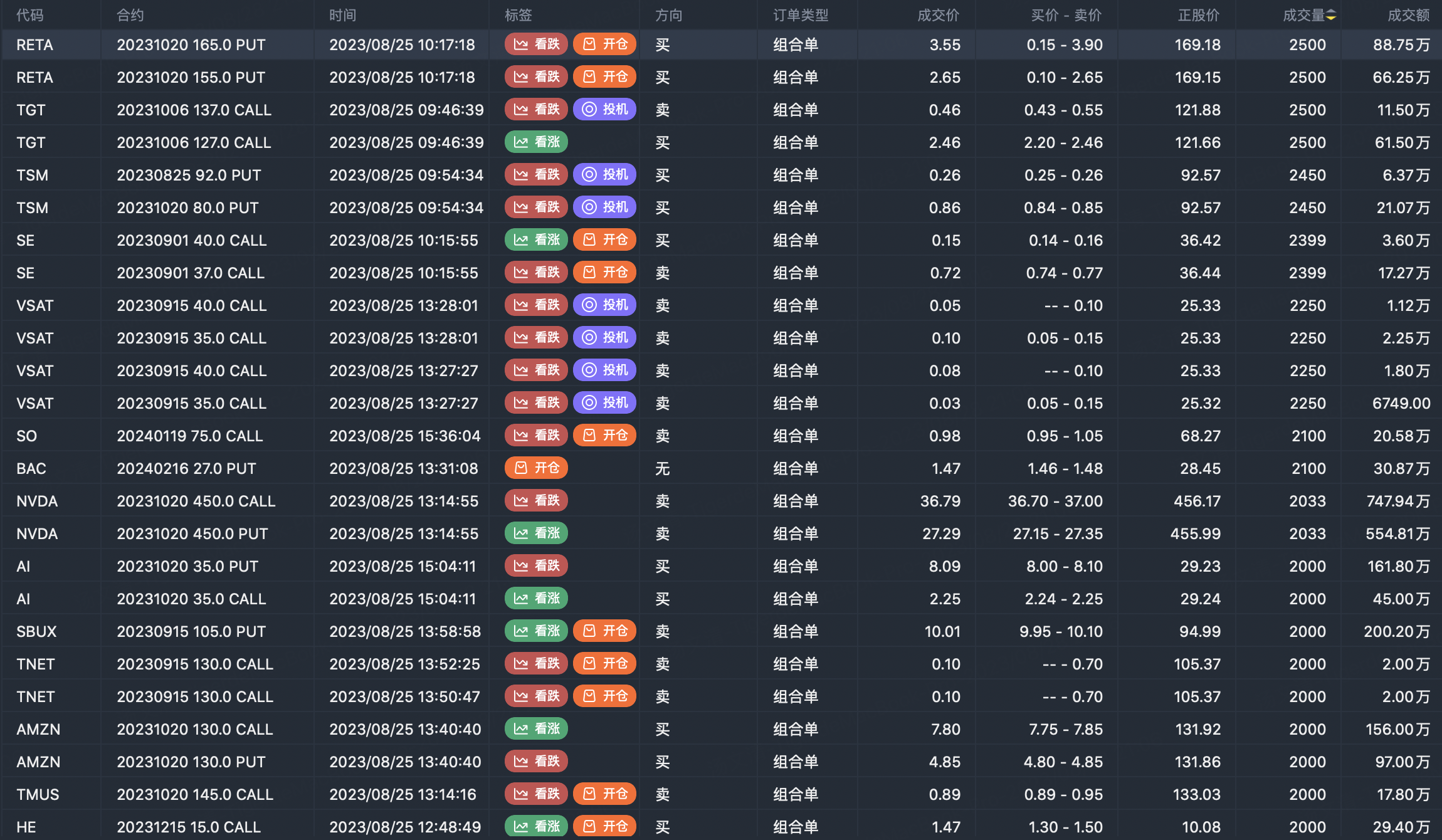
Task: Click 看跌 tag icon on RETA 165.0 PUT row
Action: 520,45
